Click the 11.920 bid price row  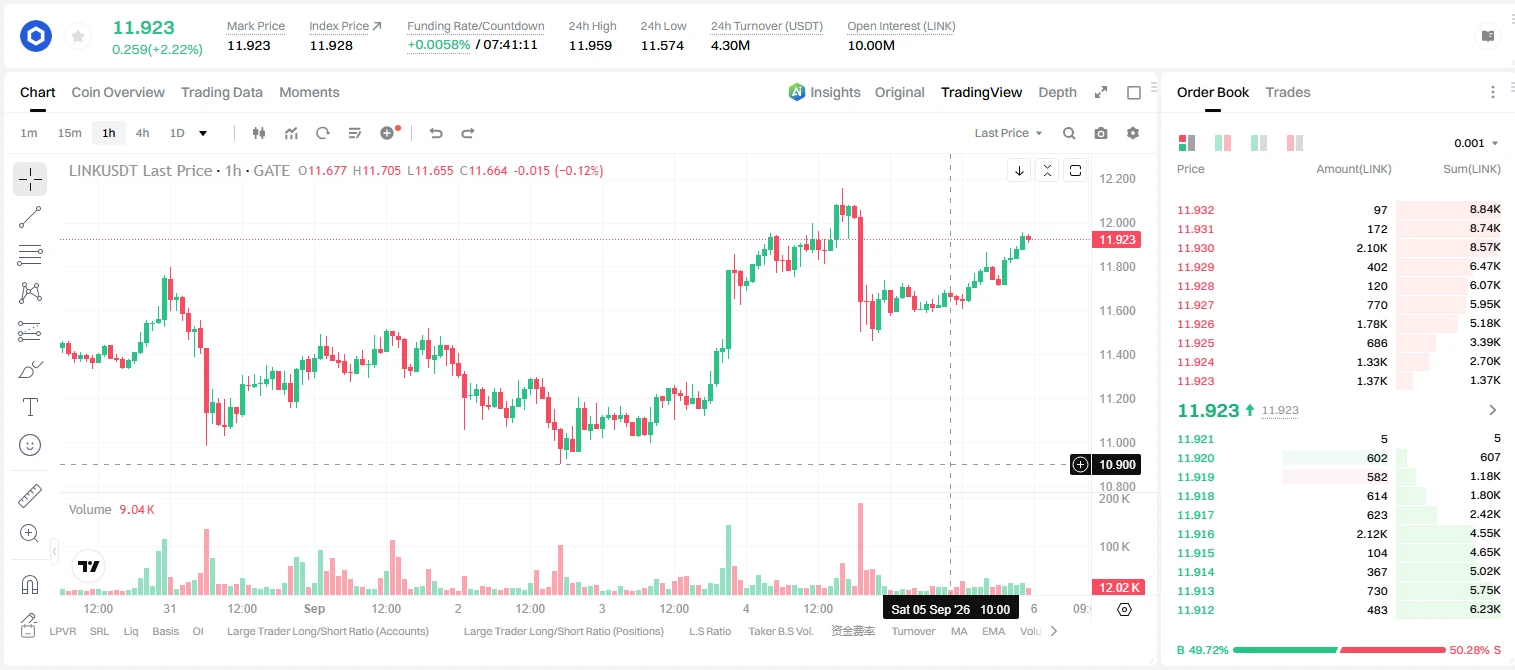(1339, 458)
